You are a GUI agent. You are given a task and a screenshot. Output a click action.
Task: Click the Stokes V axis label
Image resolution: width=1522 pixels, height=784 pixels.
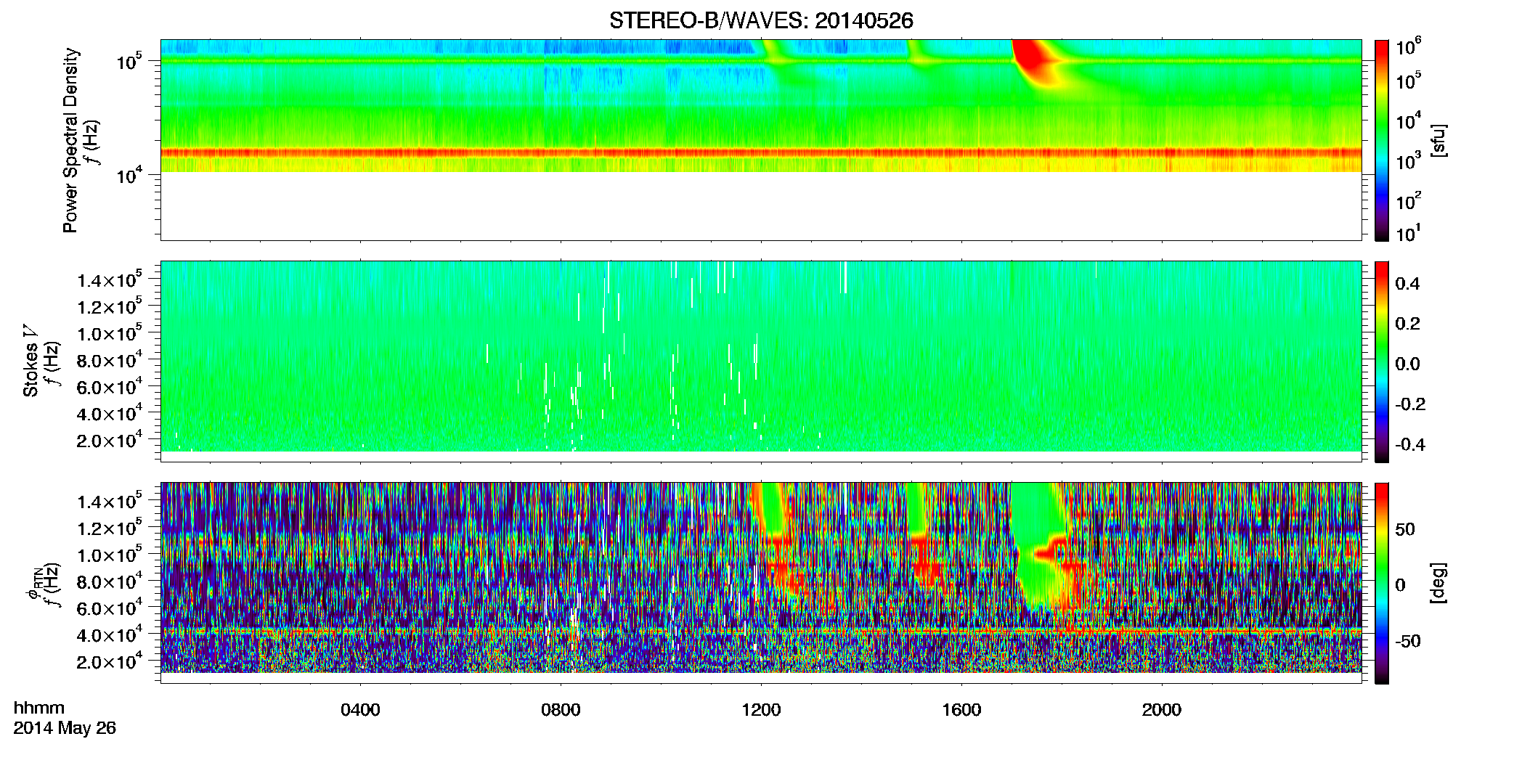tap(30, 361)
